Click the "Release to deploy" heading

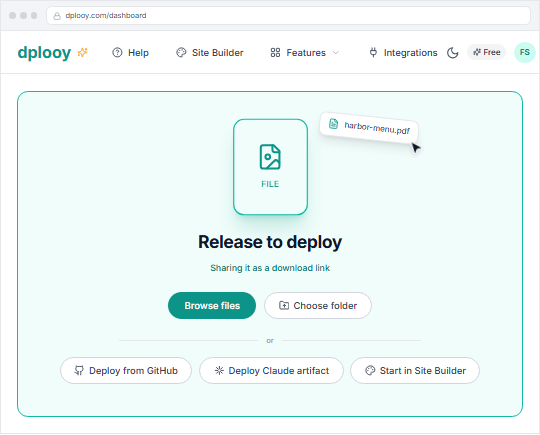coord(270,242)
